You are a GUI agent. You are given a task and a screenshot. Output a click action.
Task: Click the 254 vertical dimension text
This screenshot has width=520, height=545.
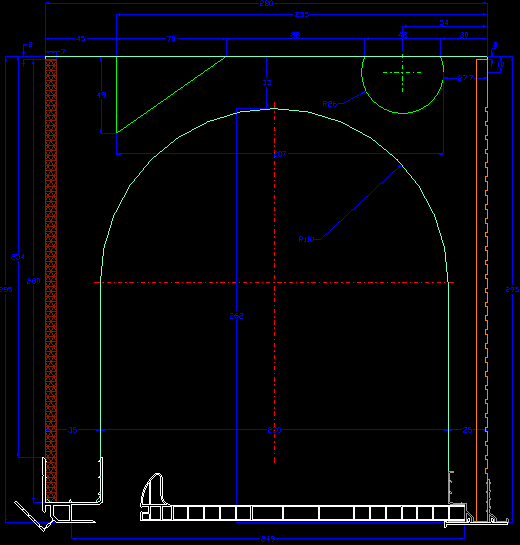18,257
